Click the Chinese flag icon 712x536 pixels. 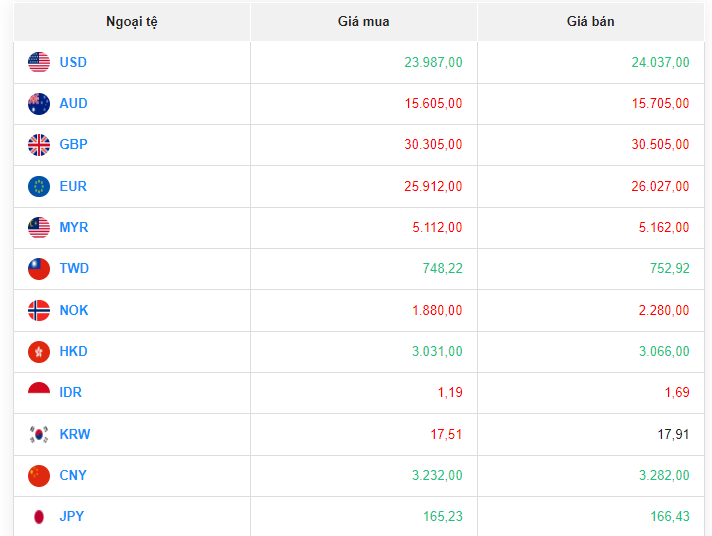pos(39,476)
